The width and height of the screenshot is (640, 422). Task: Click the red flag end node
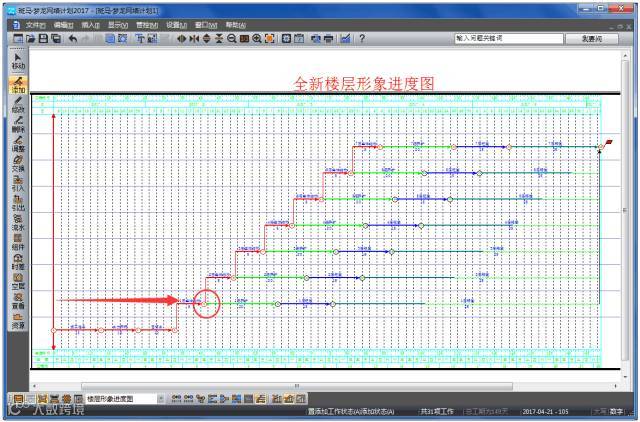609,142
